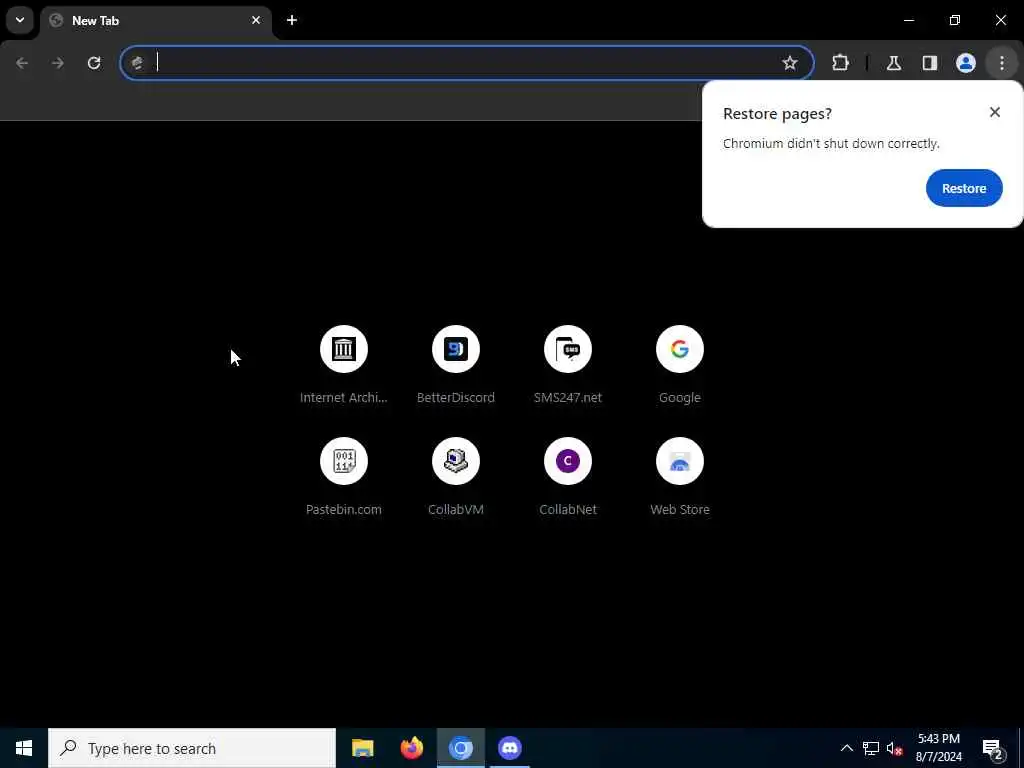1024x768 pixels.
Task: Restore down the Chromium window
Action: coord(955,20)
